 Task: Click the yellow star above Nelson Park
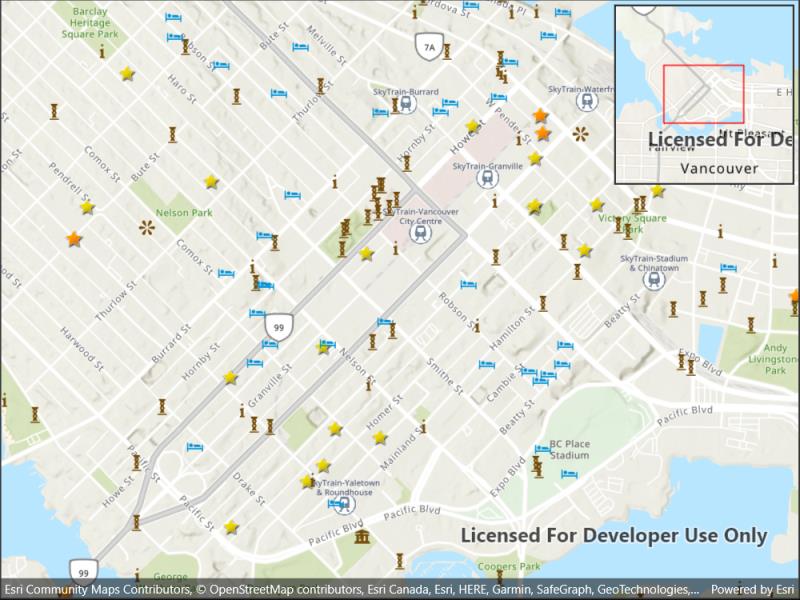pos(211,182)
